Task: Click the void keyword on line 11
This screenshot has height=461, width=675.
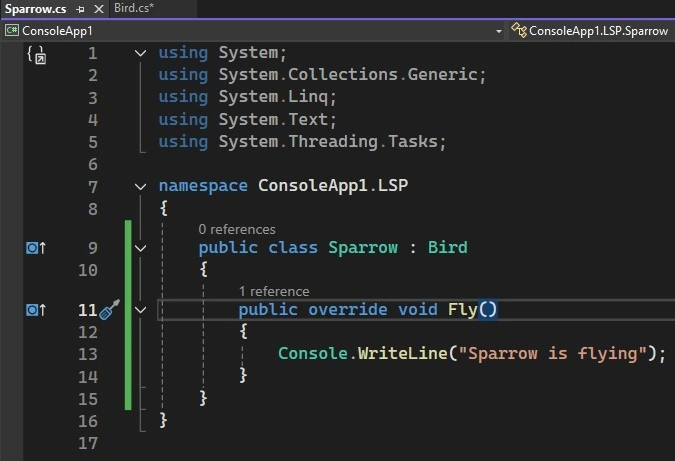Action: (418, 309)
